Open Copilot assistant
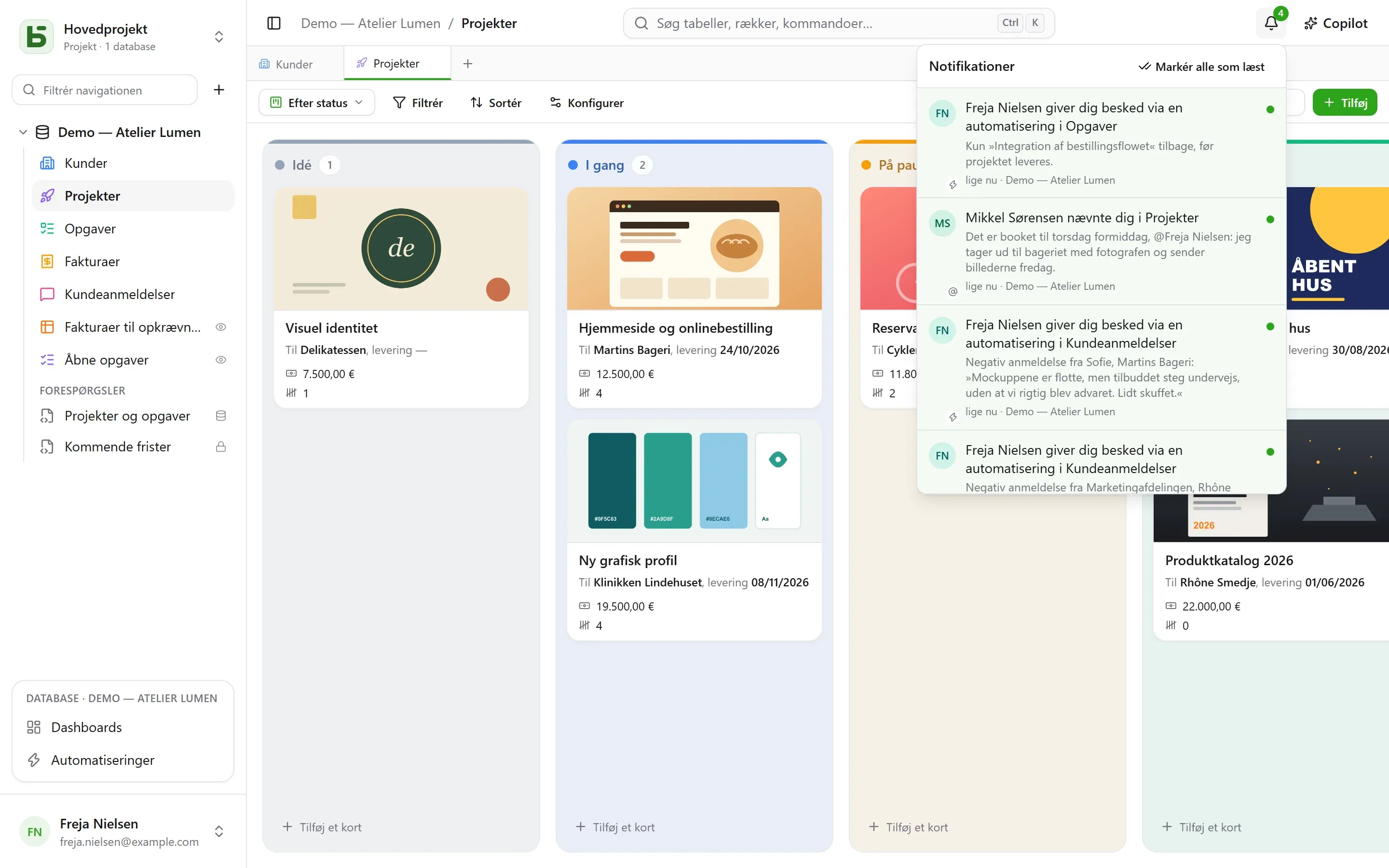Viewport: 1389px width, 868px height. click(1335, 23)
